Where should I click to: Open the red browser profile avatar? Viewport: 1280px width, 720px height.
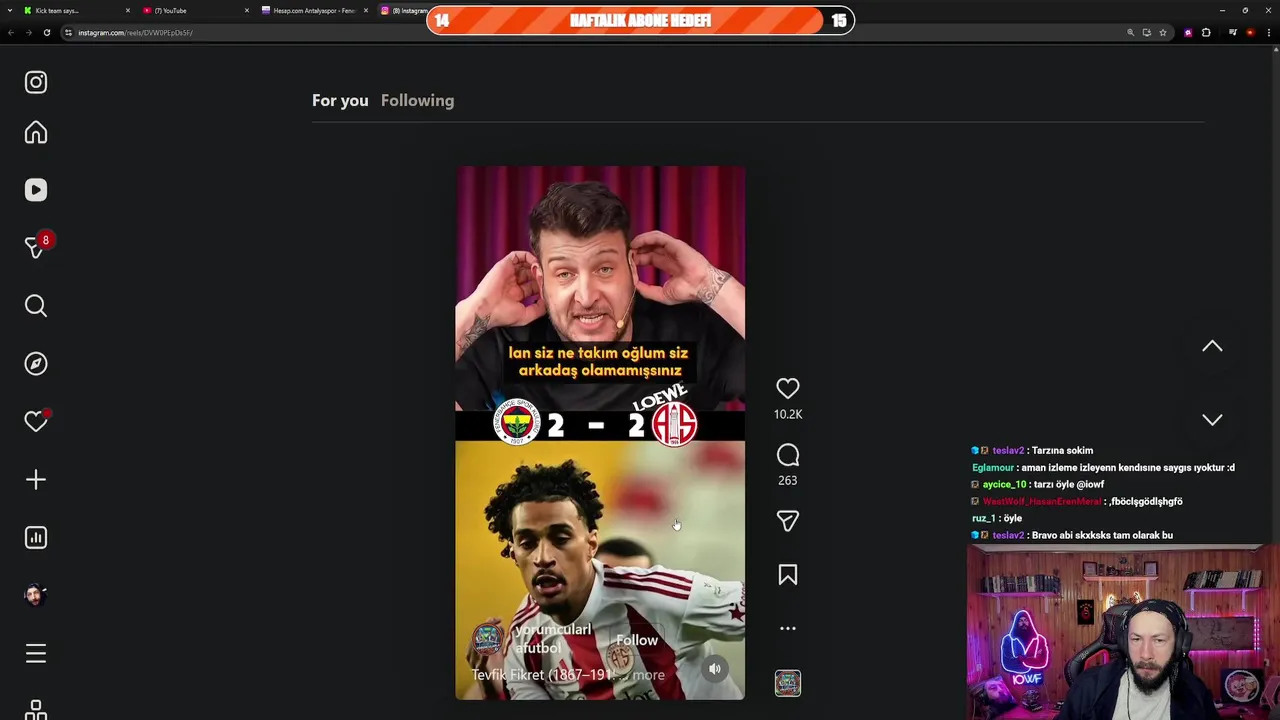1250,32
